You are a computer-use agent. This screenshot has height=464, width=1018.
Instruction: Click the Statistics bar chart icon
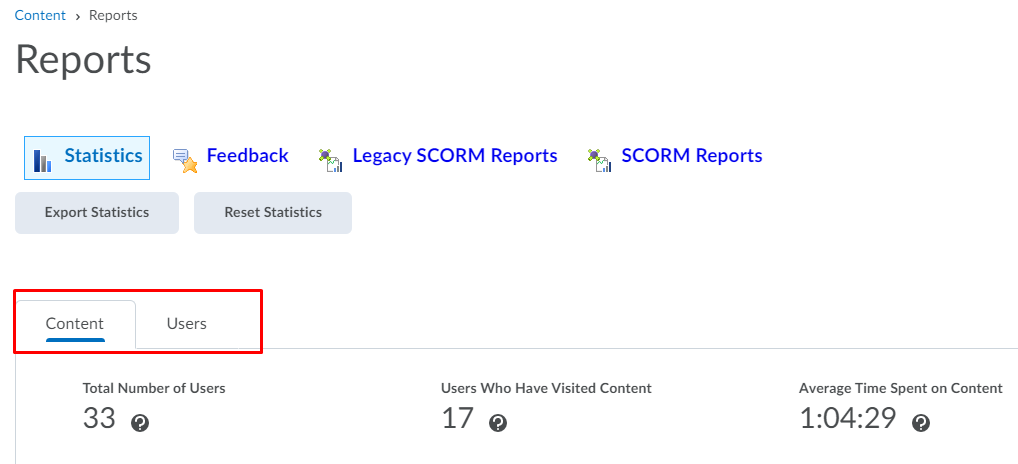42,160
